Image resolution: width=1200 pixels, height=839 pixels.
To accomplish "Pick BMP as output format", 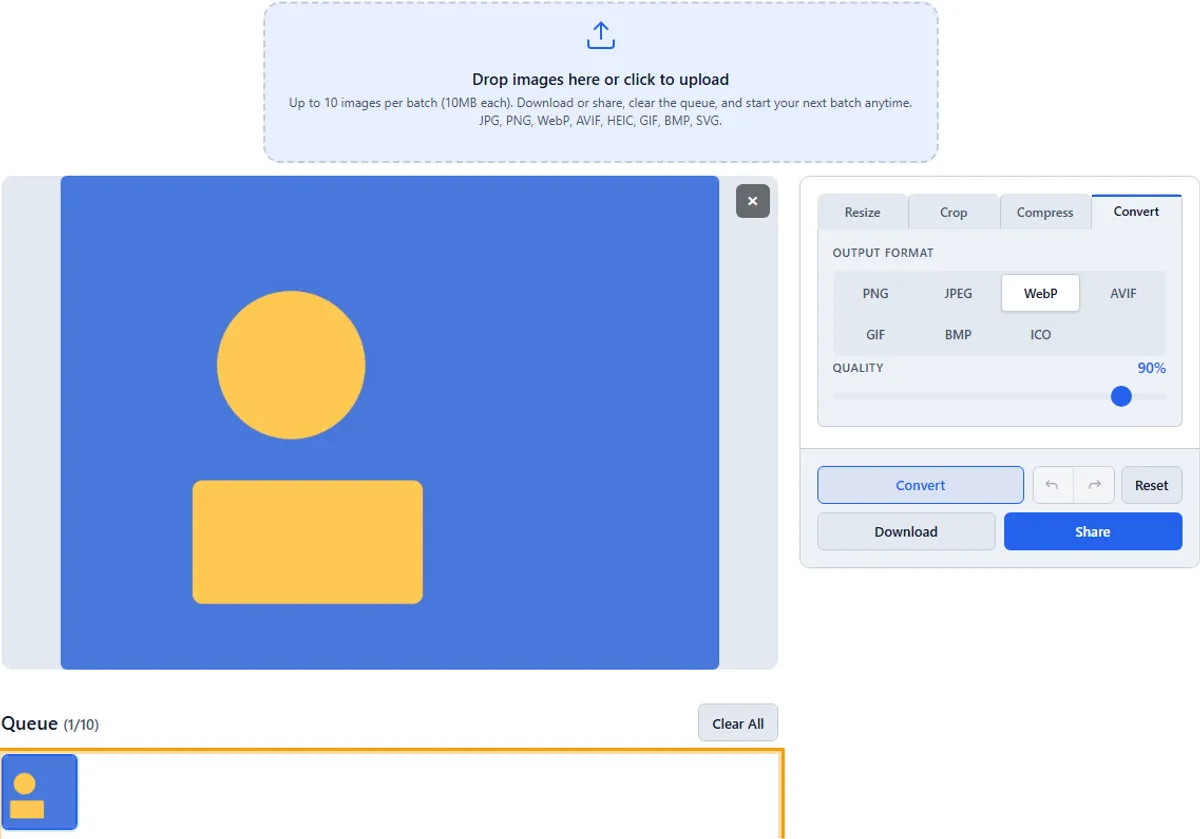I will click(x=958, y=334).
